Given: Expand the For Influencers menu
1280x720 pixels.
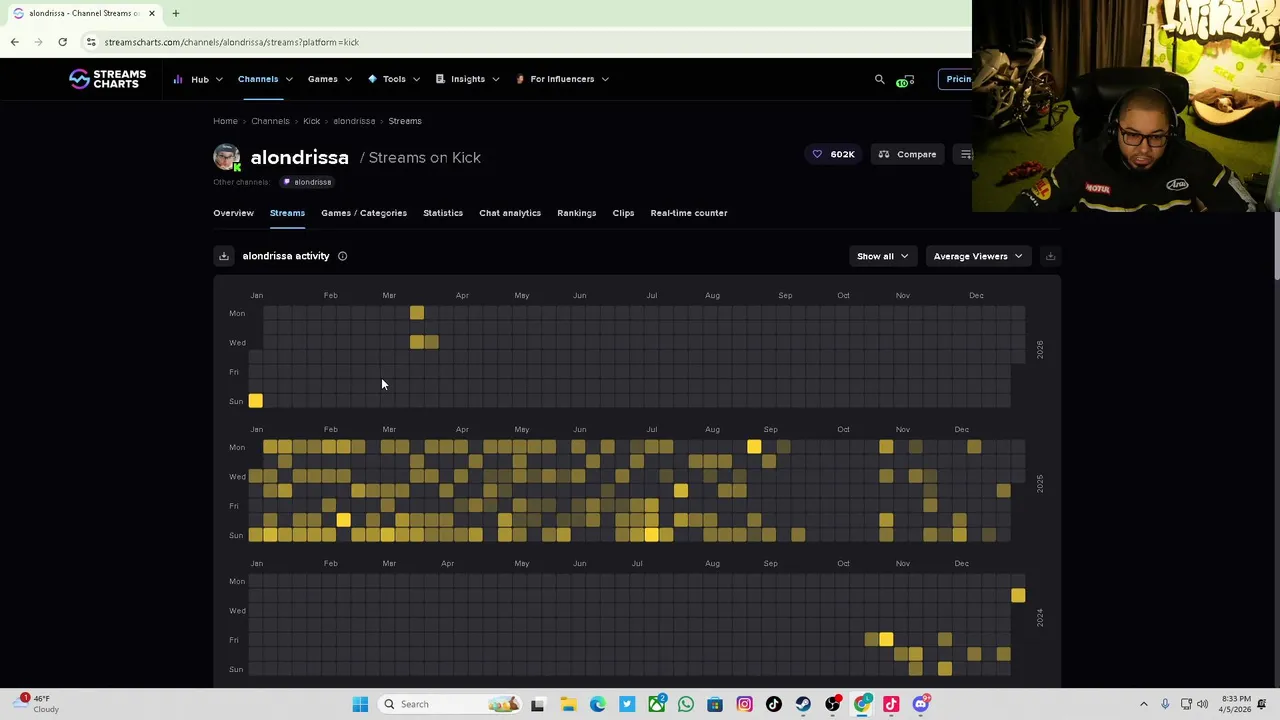Looking at the screenshot, I should coord(561,79).
